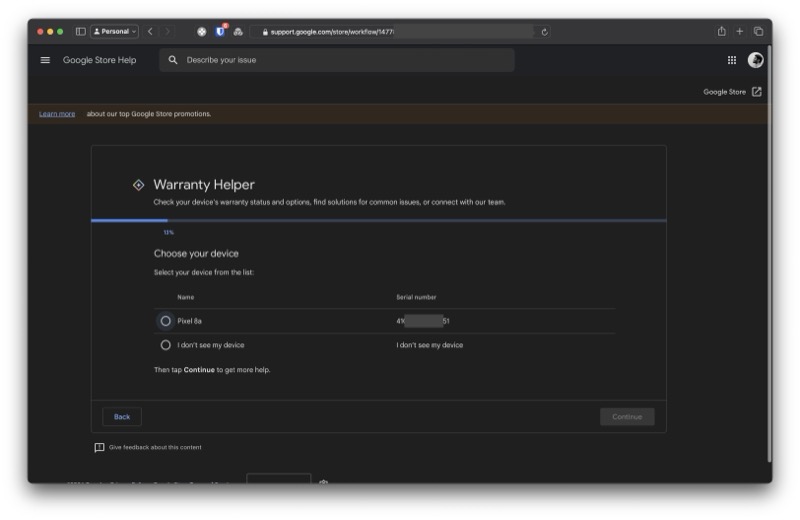Focus the Describe your issue search field

click(337, 60)
